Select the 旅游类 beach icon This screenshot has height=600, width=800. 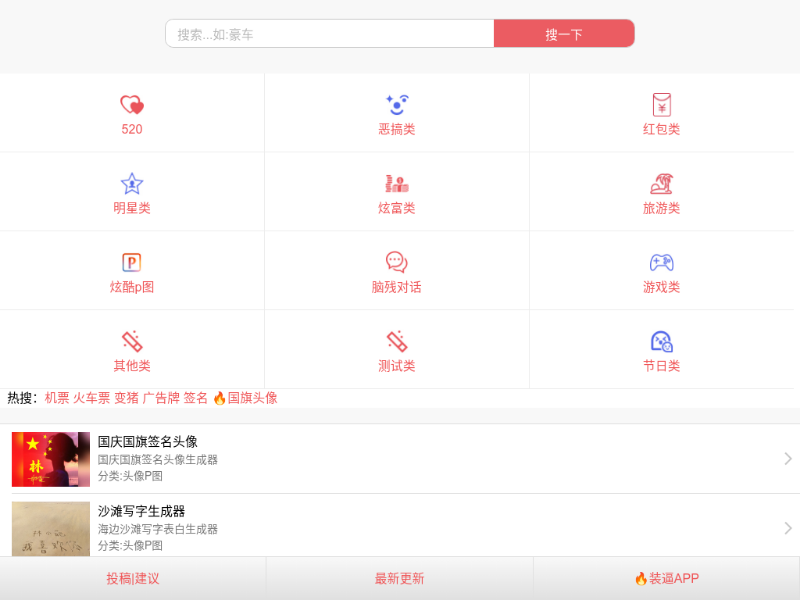pos(661,183)
